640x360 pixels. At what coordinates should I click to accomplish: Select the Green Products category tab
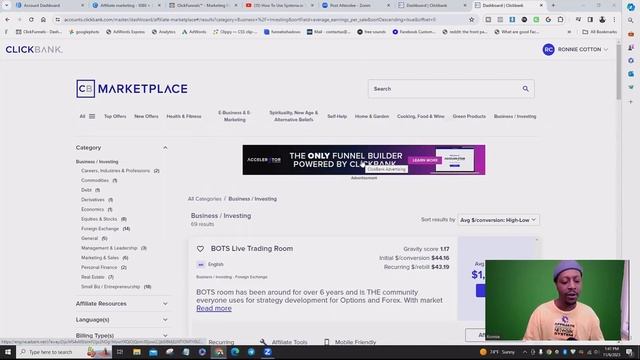(469, 116)
